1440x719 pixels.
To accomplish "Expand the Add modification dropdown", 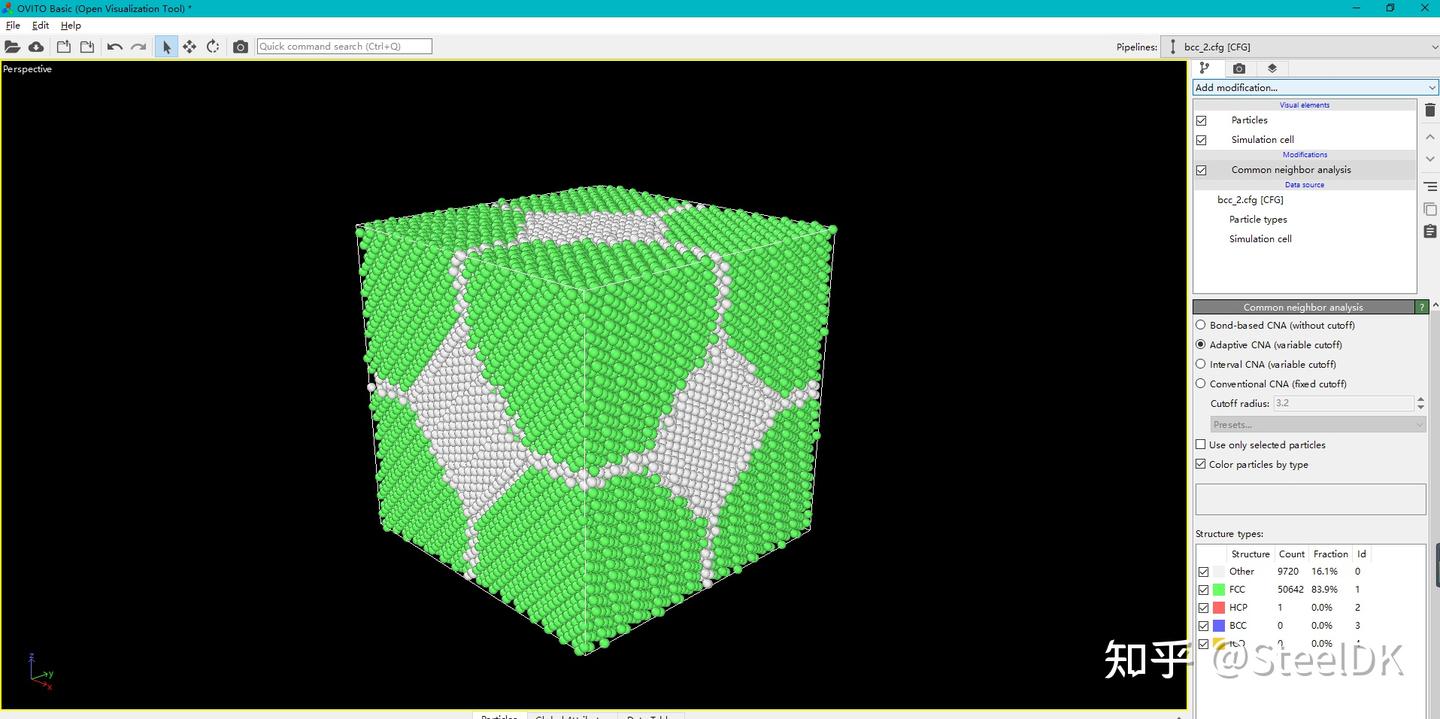I will (x=1315, y=87).
